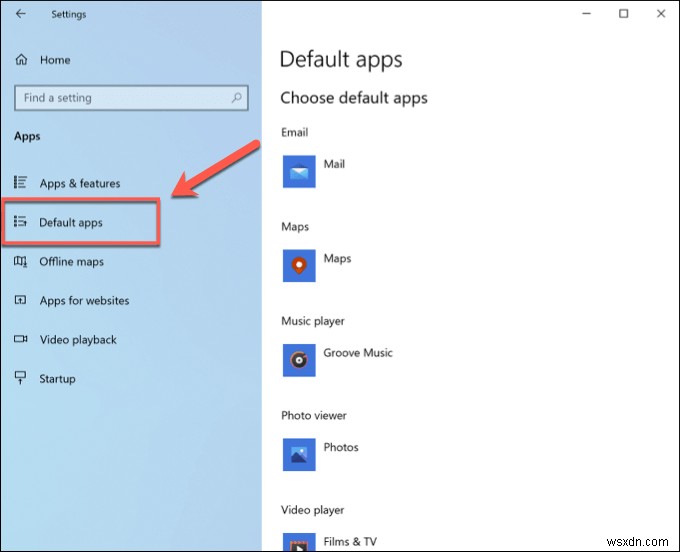
Task: Click the Mail app icon
Action: tap(299, 172)
